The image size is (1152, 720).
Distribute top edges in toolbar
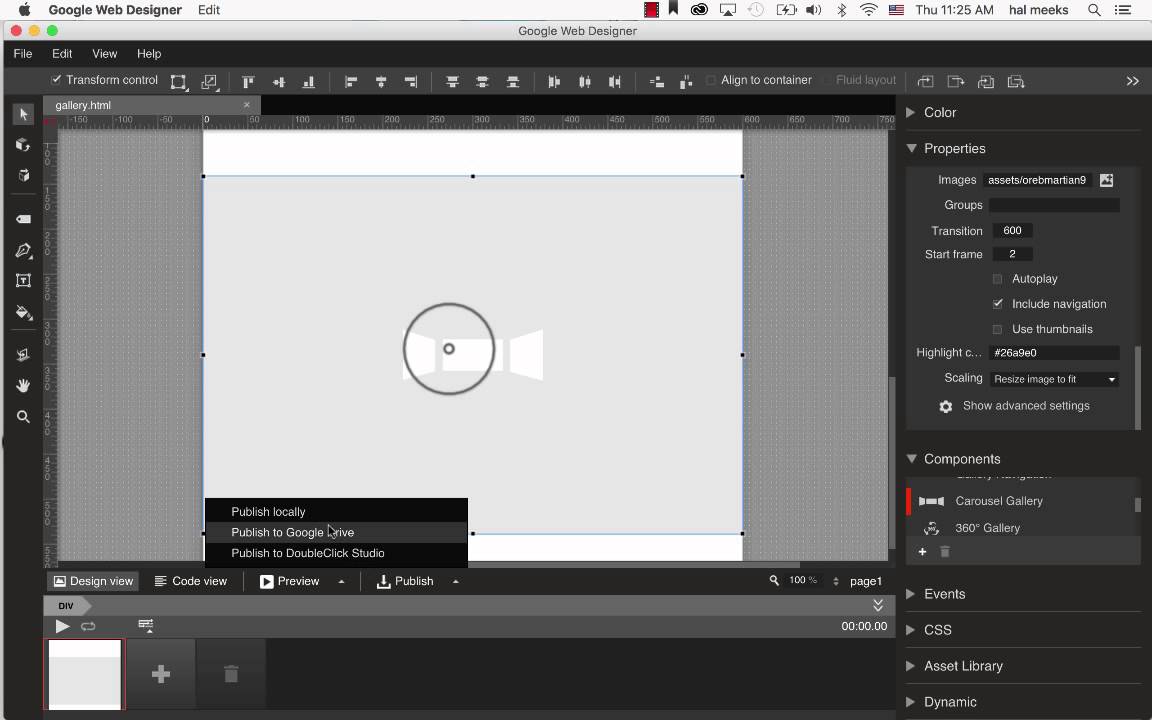coord(453,82)
